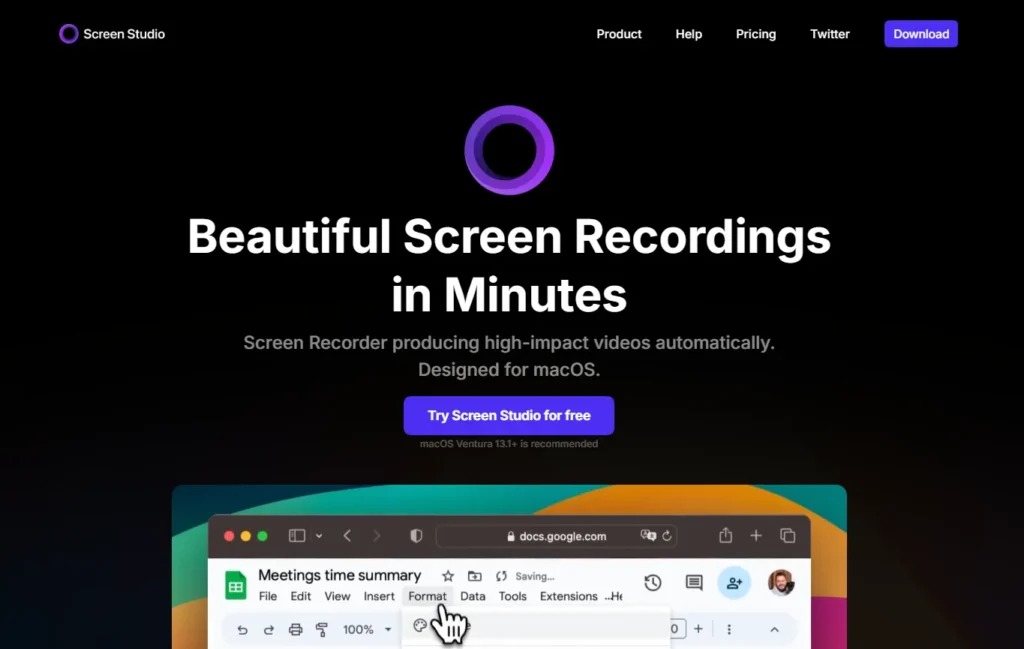1024x649 pixels.
Task: Star the Meetings time summary document
Action: [x=447, y=576]
